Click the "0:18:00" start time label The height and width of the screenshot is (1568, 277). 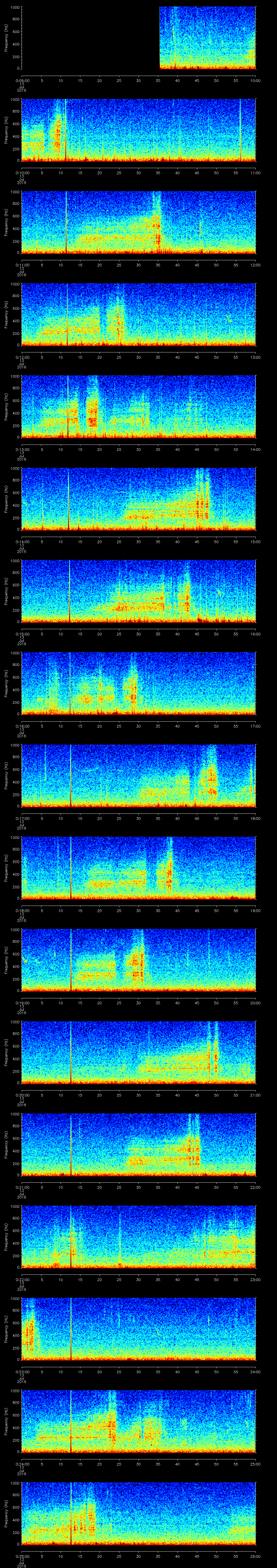[x=22, y=910]
